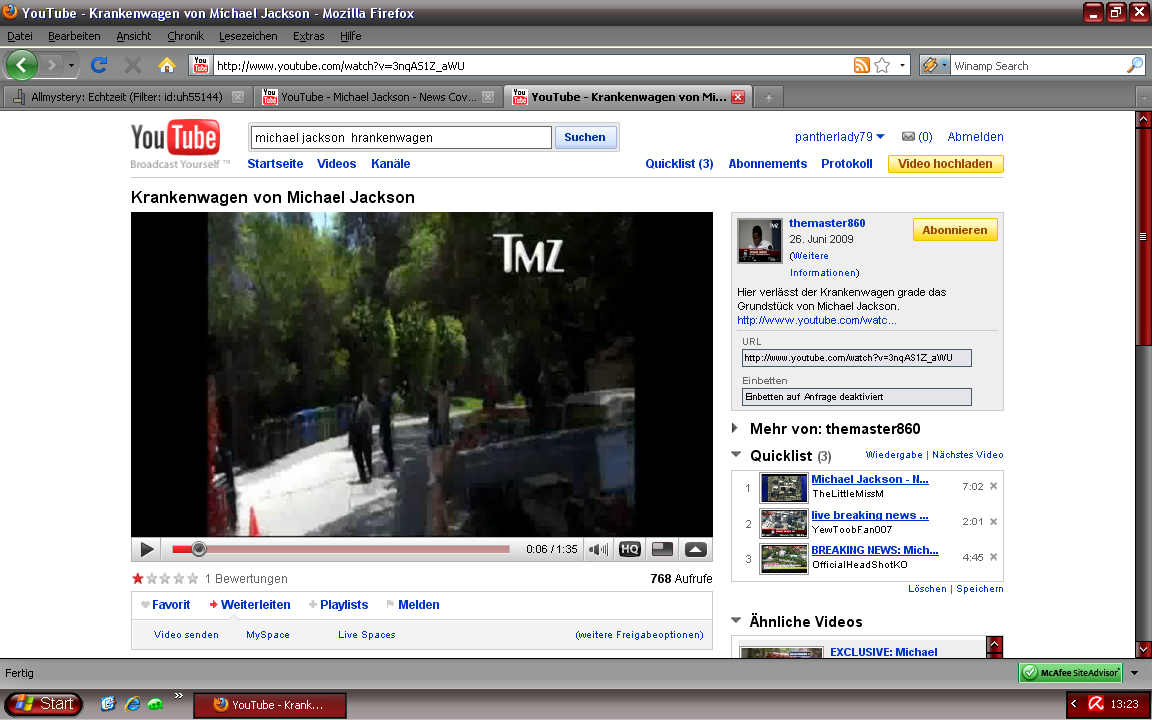Click the 'Video hochladen' button

pos(946,164)
